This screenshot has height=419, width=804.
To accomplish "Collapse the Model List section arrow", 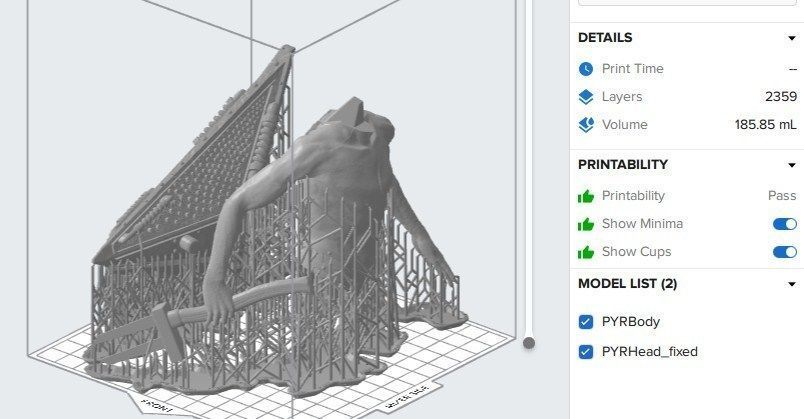I will 792,284.
